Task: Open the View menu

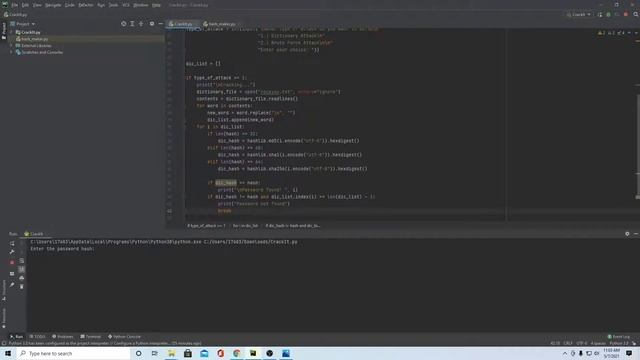Action: 37,5
